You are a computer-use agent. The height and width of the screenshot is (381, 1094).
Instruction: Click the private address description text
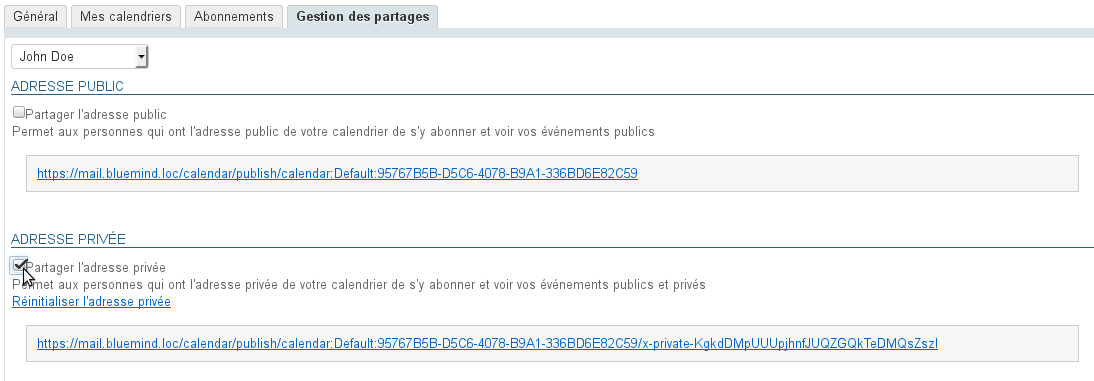359,285
